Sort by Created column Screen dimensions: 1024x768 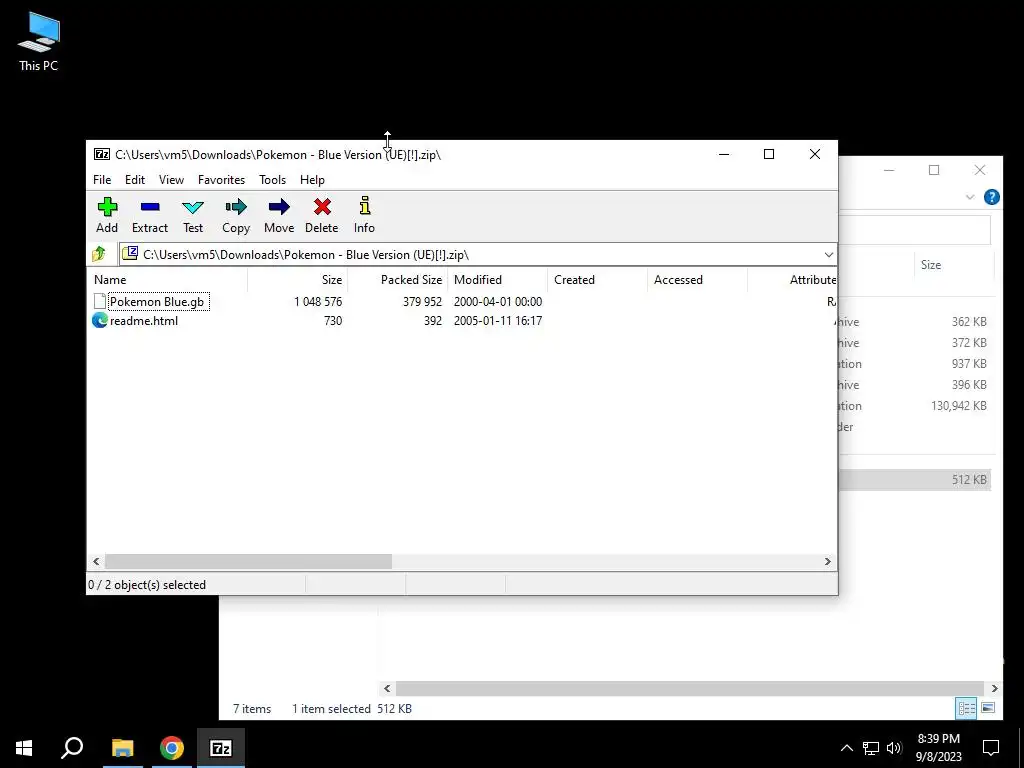[x=598, y=280]
